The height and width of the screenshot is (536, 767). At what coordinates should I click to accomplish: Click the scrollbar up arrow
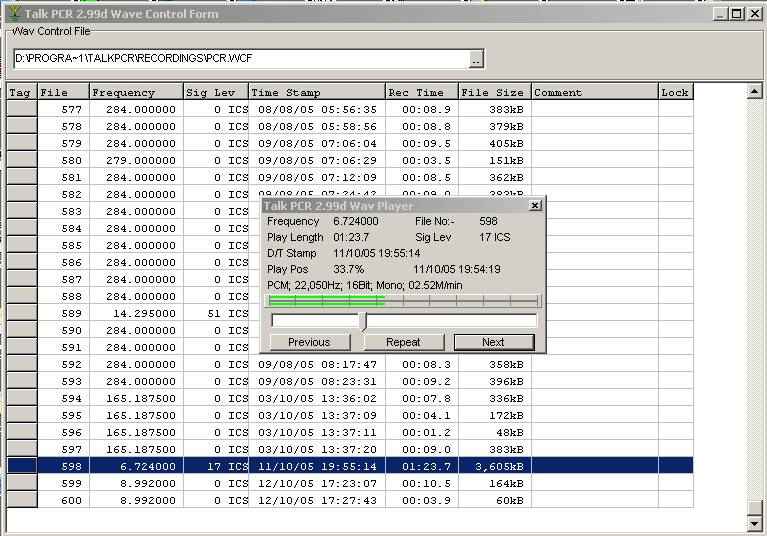[x=755, y=91]
